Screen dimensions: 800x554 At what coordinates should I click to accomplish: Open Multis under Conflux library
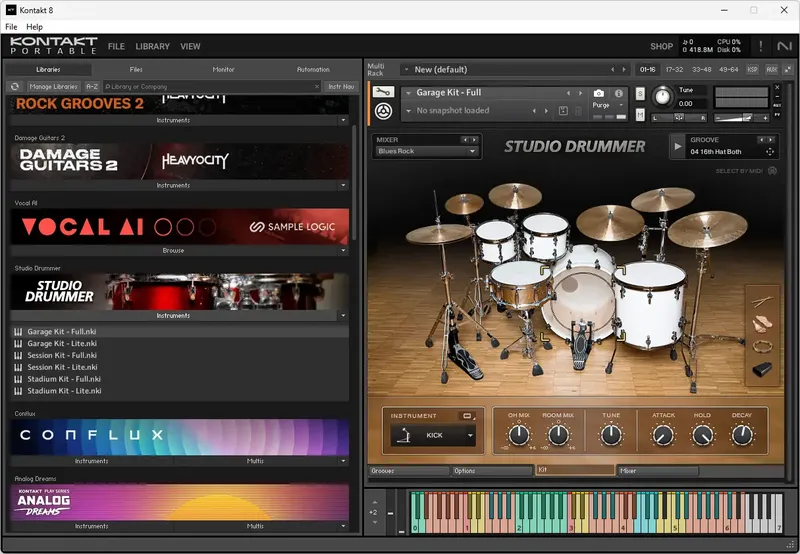pos(255,461)
